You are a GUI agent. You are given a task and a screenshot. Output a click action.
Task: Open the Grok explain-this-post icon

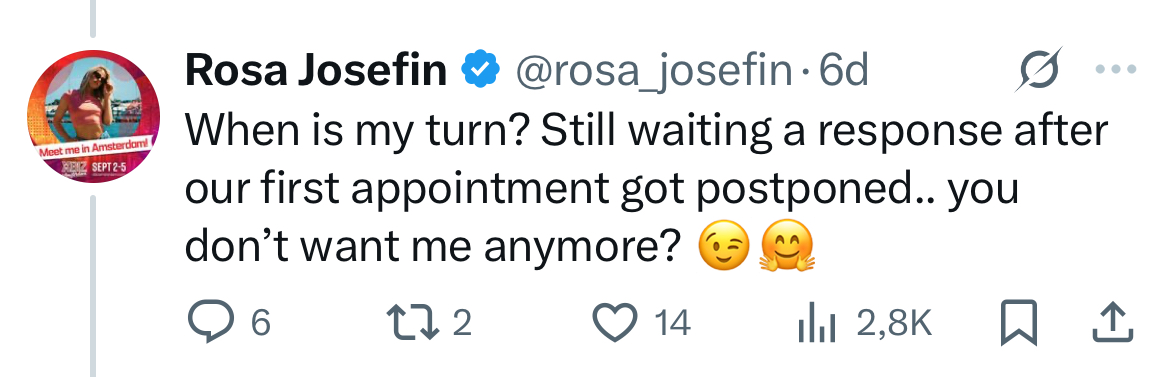pyautogui.click(x=1038, y=70)
